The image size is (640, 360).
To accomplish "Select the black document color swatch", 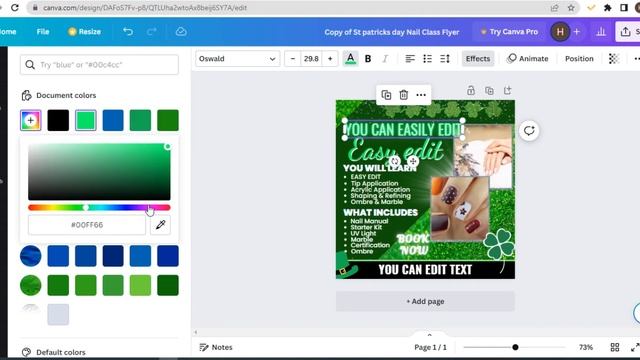I will pos(58,120).
